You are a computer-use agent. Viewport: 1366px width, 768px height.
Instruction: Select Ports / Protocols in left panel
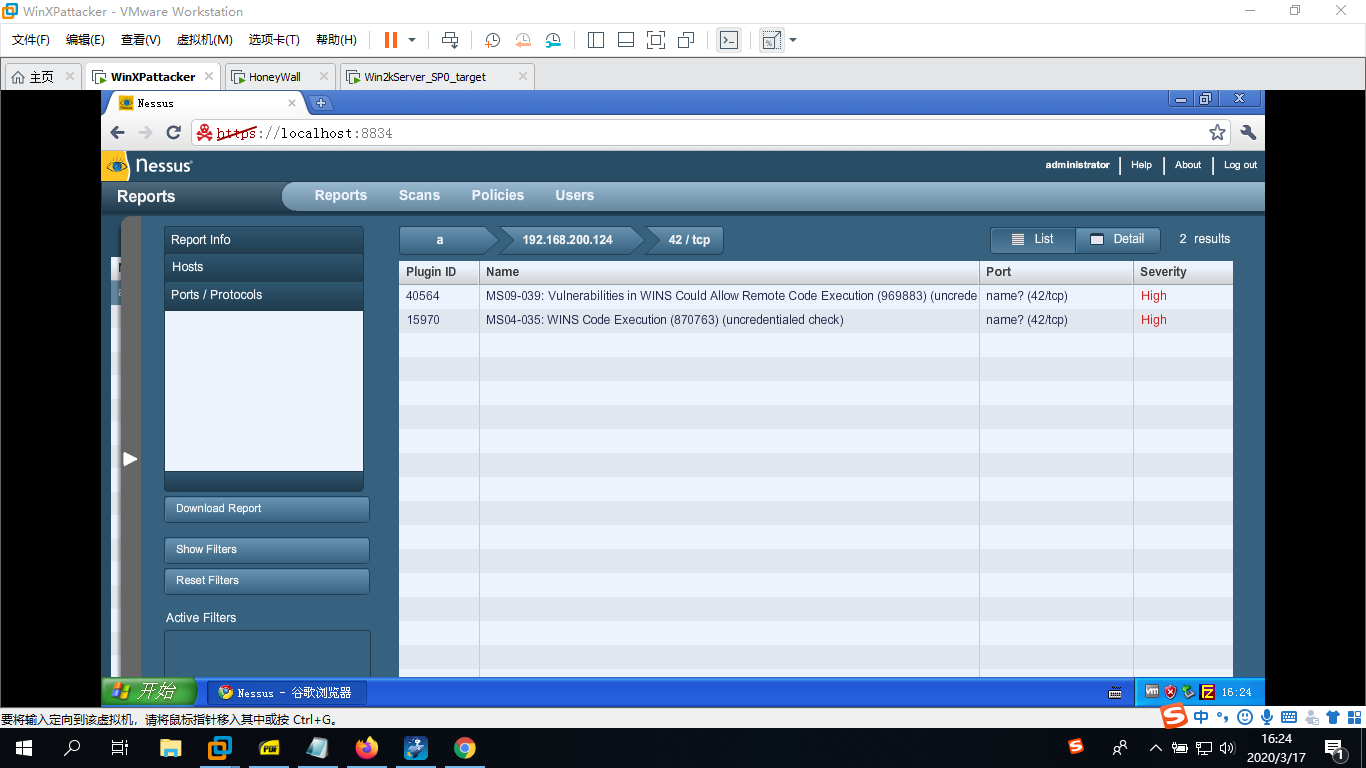tap(264, 295)
